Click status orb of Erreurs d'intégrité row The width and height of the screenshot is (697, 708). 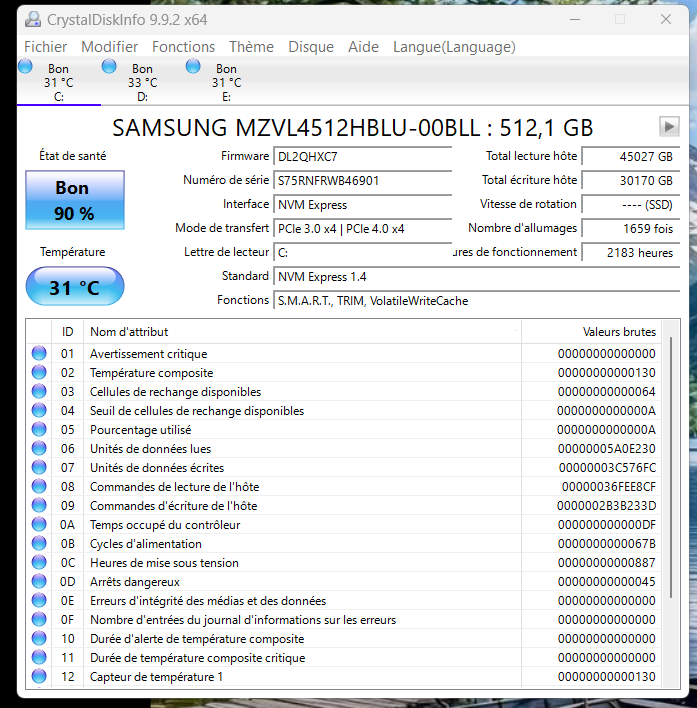[x=39, y=600]
